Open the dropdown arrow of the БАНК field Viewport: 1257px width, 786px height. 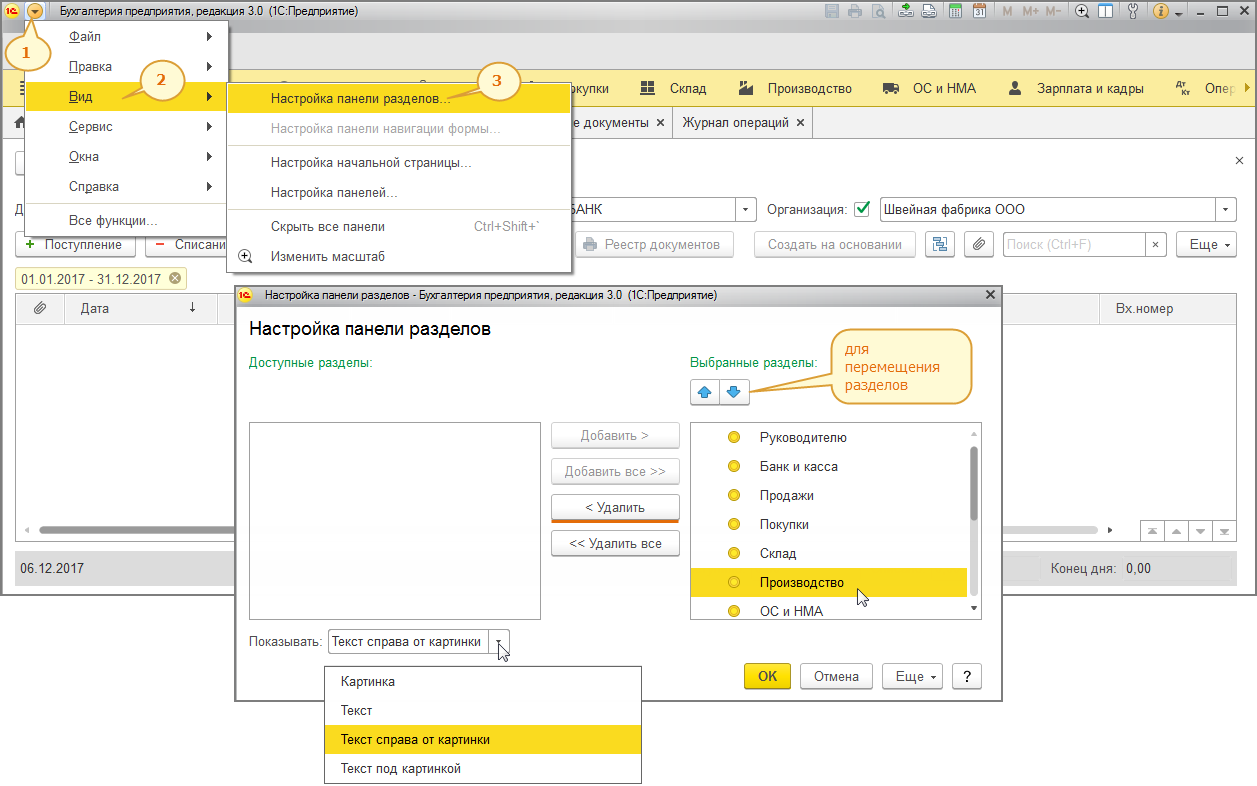[x=746, y=210]
